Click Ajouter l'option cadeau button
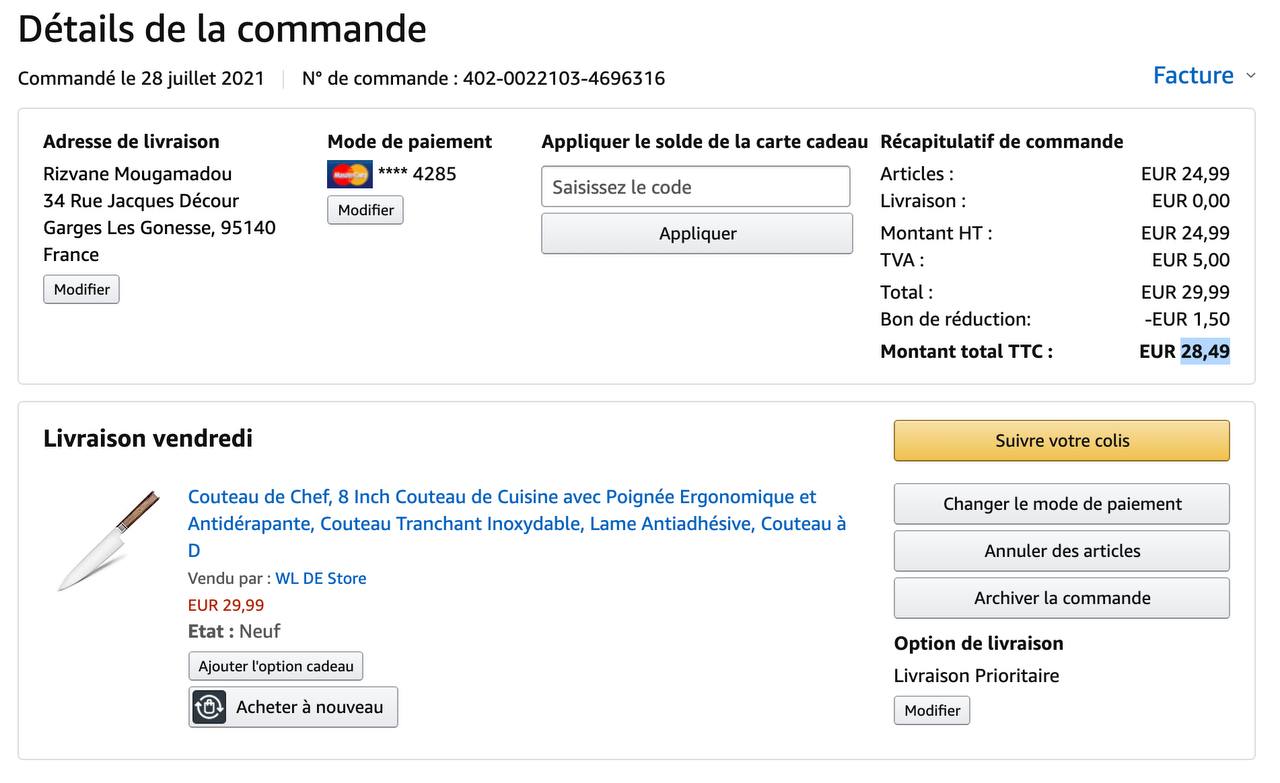1280x783 pixels. click(276, 666)
